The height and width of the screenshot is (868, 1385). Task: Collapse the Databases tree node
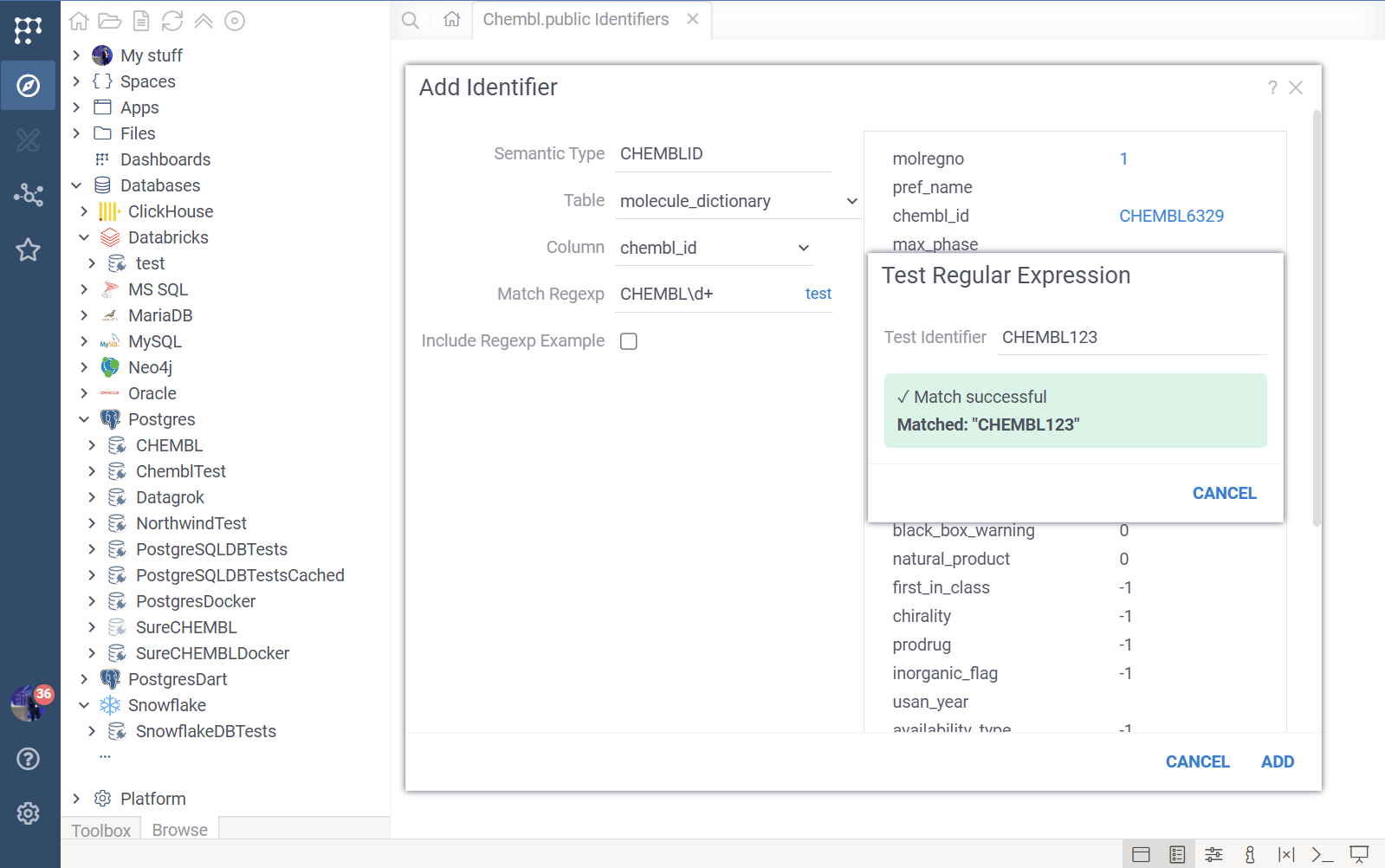coord(76,185)
